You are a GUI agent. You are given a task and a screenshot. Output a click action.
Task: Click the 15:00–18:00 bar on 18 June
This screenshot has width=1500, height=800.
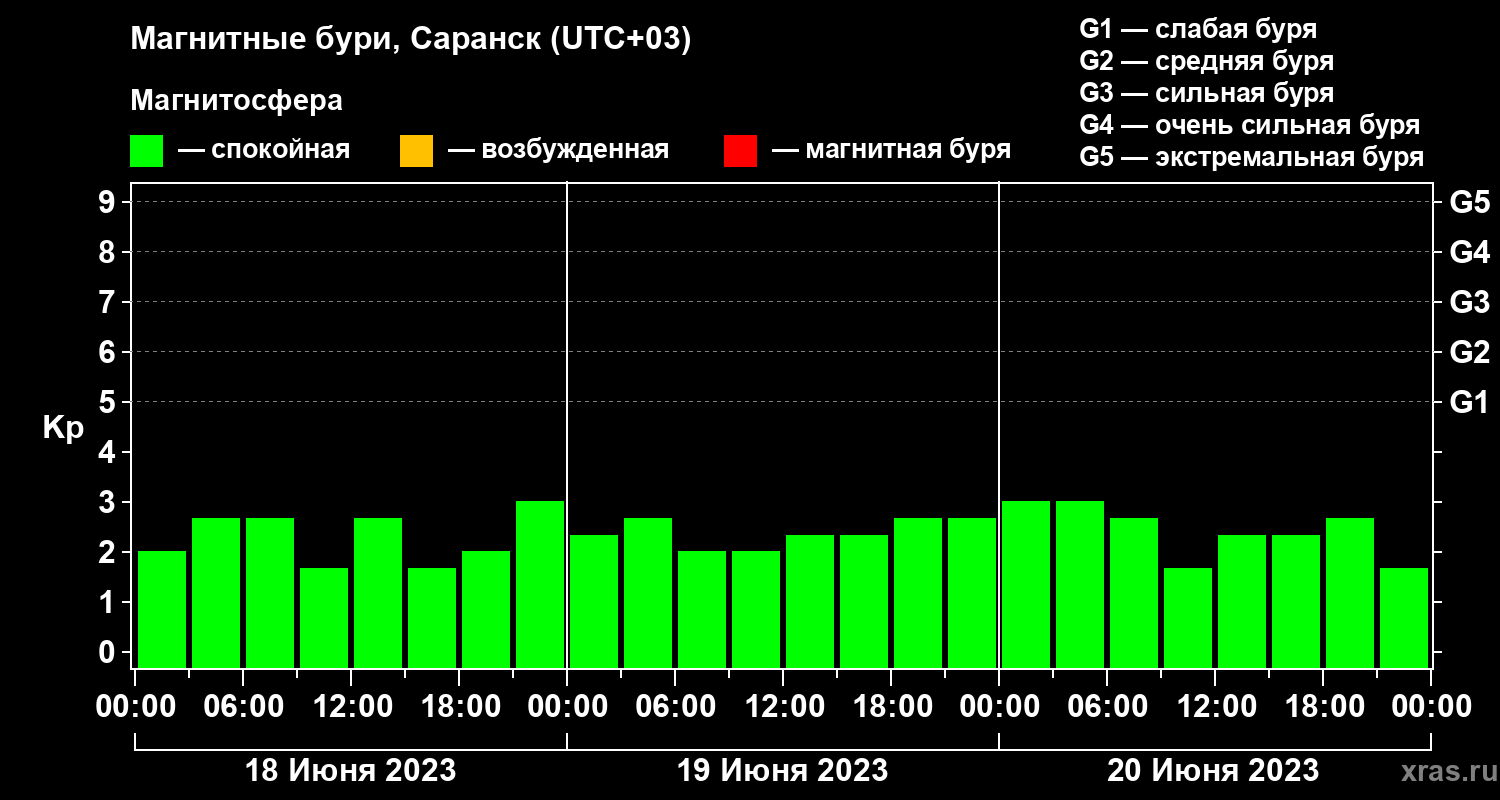[432, 617]
